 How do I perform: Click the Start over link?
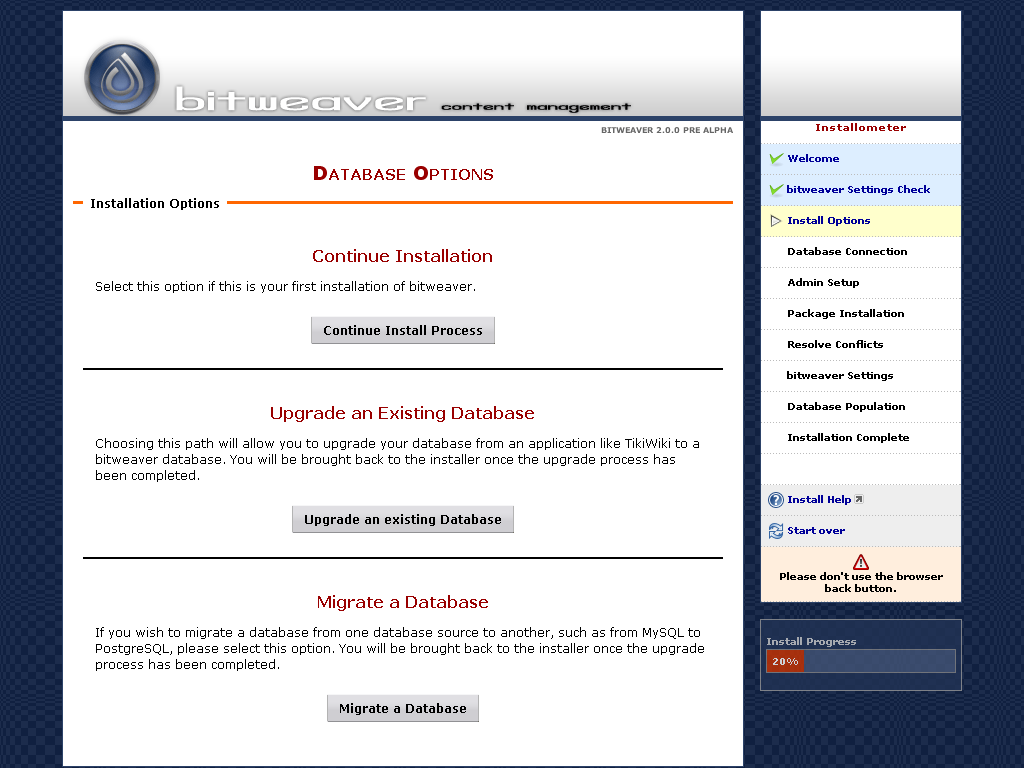pos(816,531)
